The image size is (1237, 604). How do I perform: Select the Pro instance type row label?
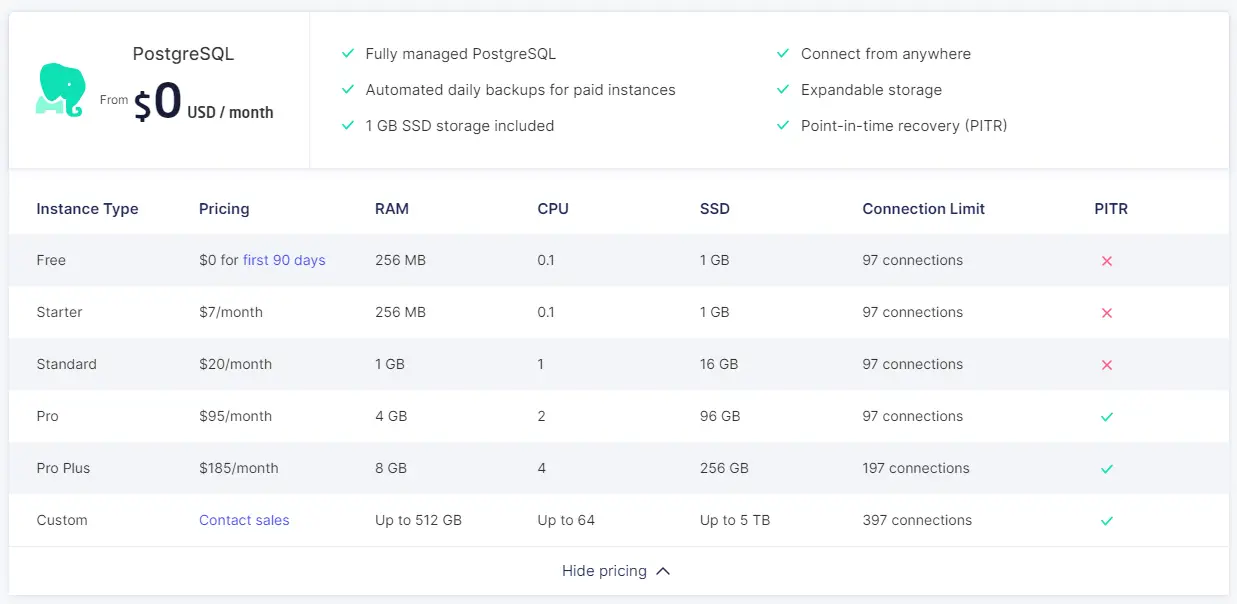[x=47, y=416]
